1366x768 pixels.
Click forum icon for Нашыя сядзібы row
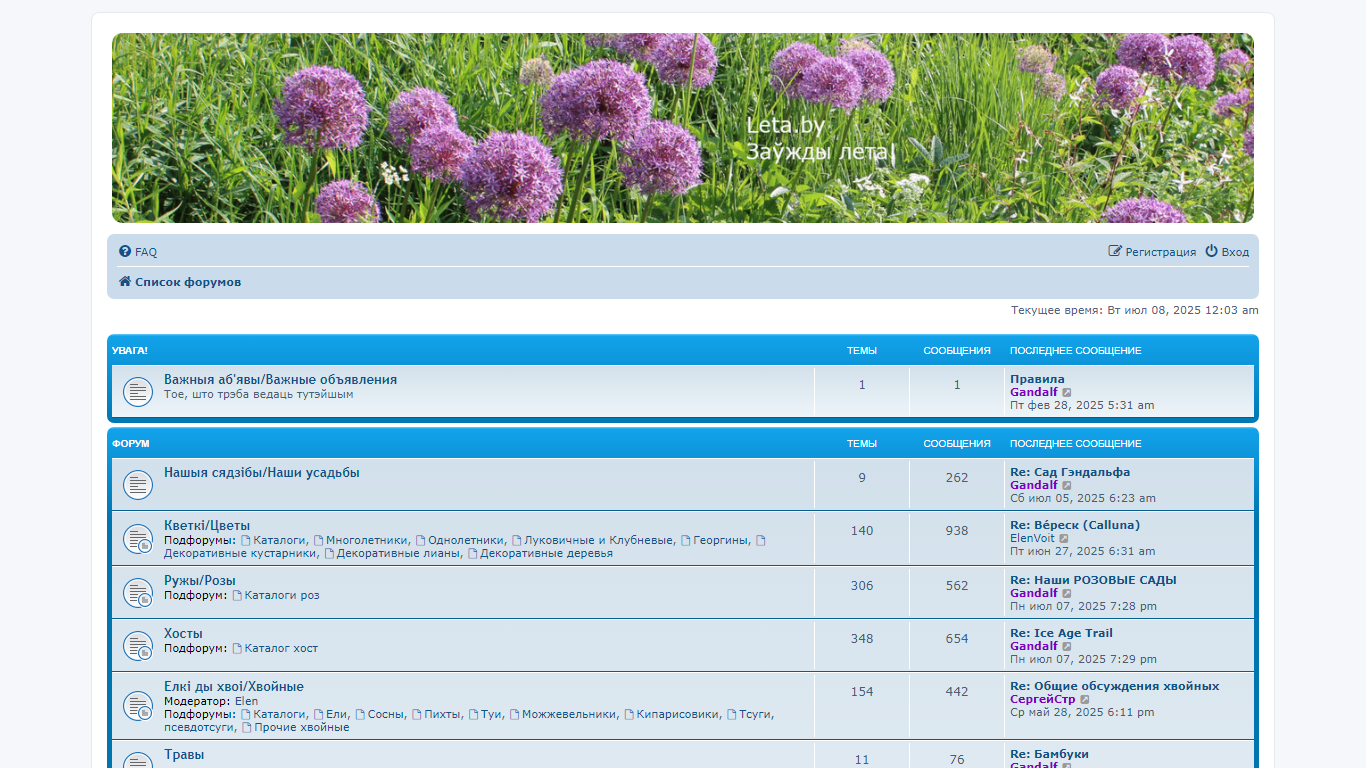click(x=138, y=484)
